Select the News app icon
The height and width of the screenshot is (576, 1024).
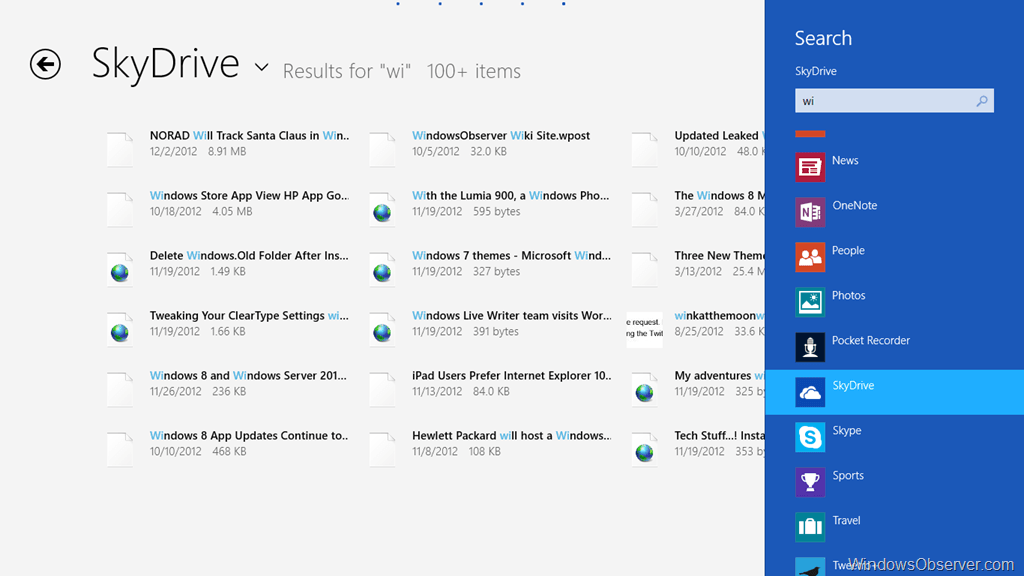pyautogui.click(x=810, y=167)
